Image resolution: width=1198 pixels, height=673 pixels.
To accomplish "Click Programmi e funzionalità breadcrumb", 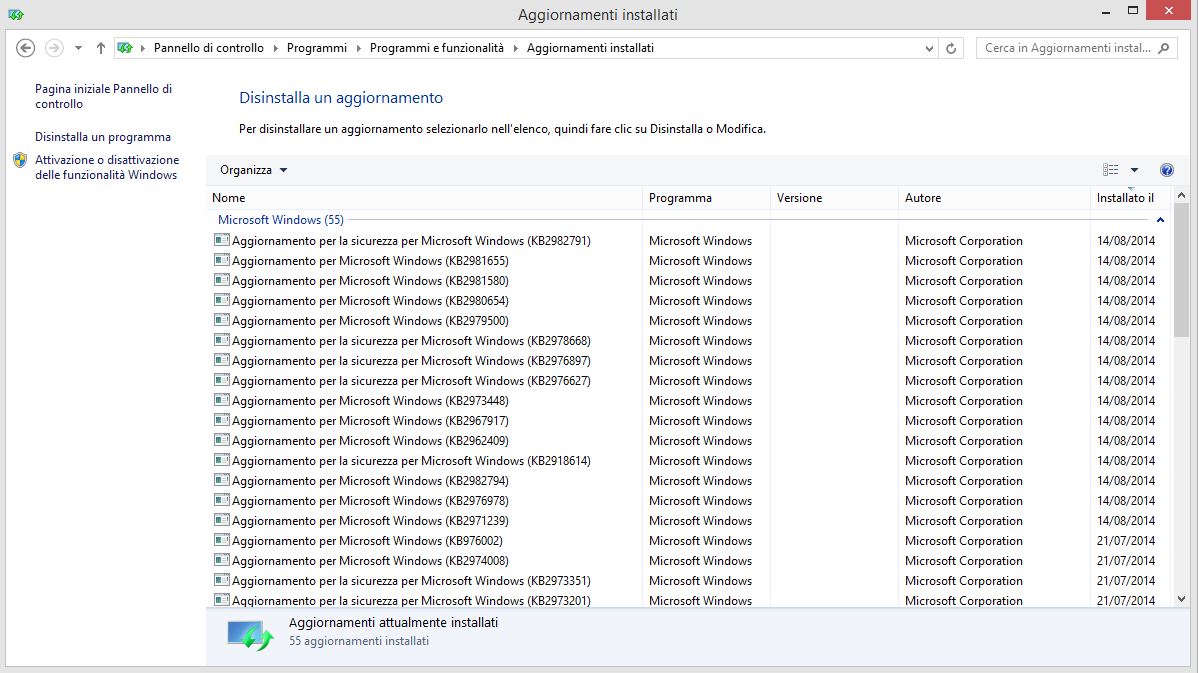I will click(x=436, y=48).
